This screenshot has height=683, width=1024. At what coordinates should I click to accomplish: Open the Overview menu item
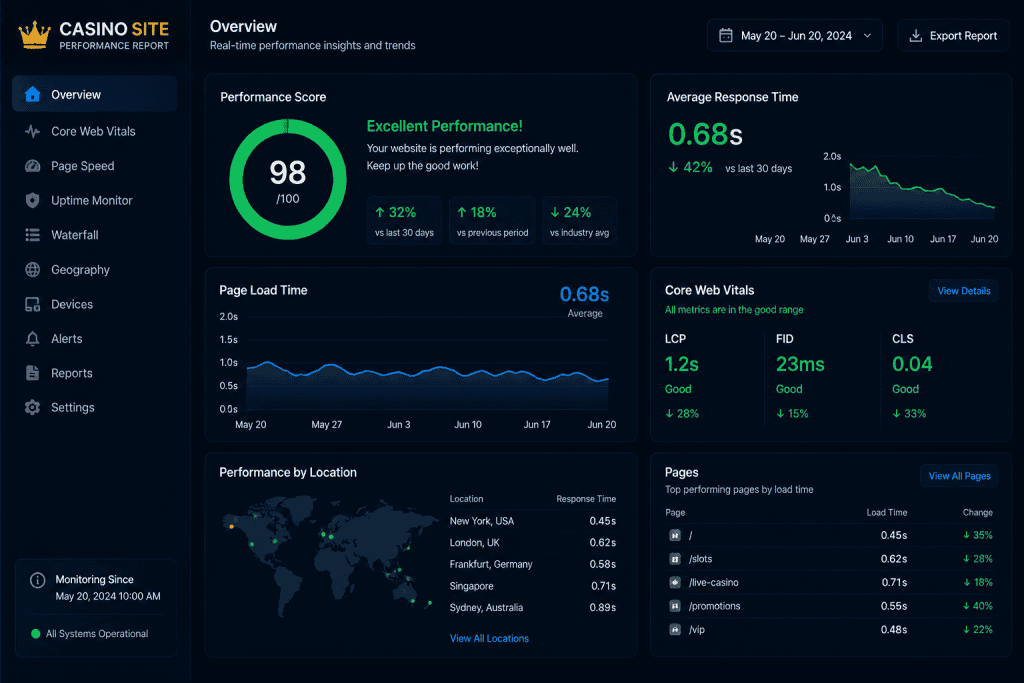95,95
